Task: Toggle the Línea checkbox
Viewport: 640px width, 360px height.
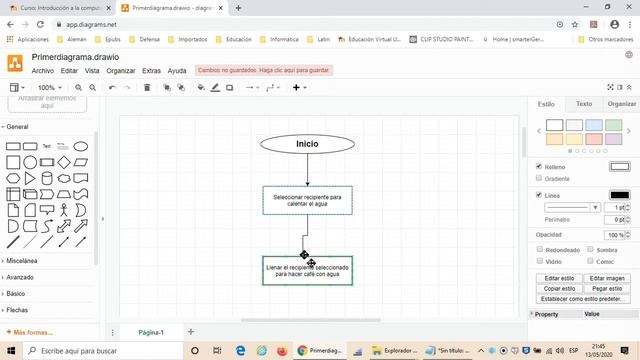Action: 539,195
